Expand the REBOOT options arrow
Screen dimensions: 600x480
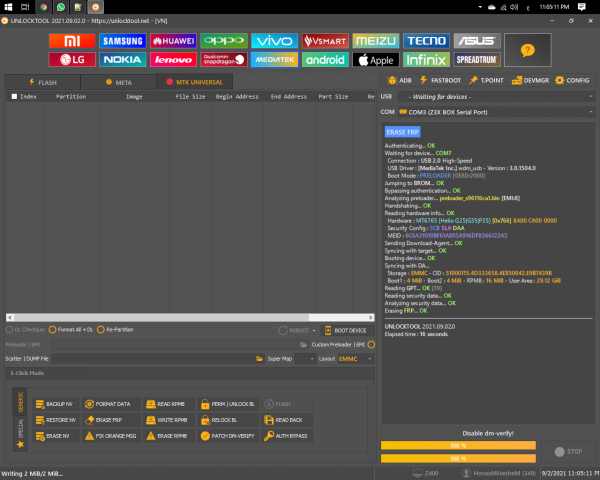[314, 330]
